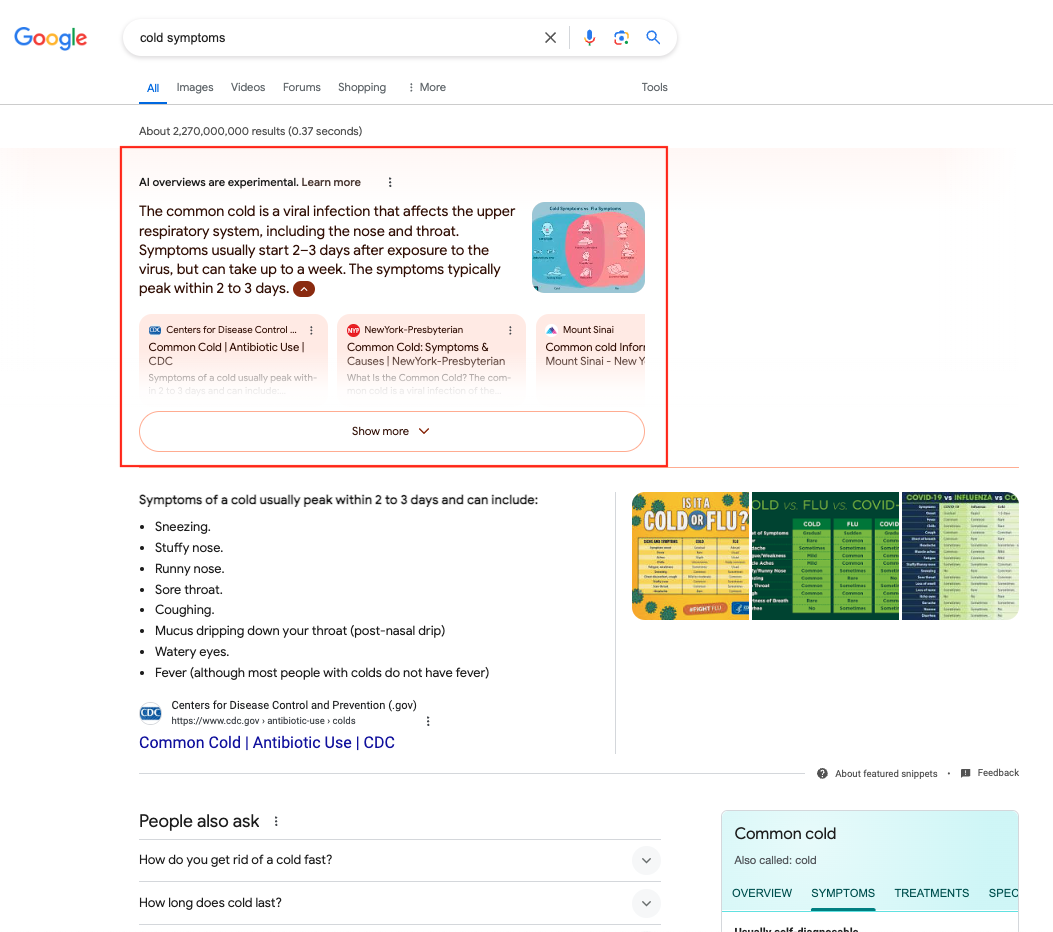Switch to the Shopping results tab
This screenshot has height=932, width=1053.
(x=361, y=88)
